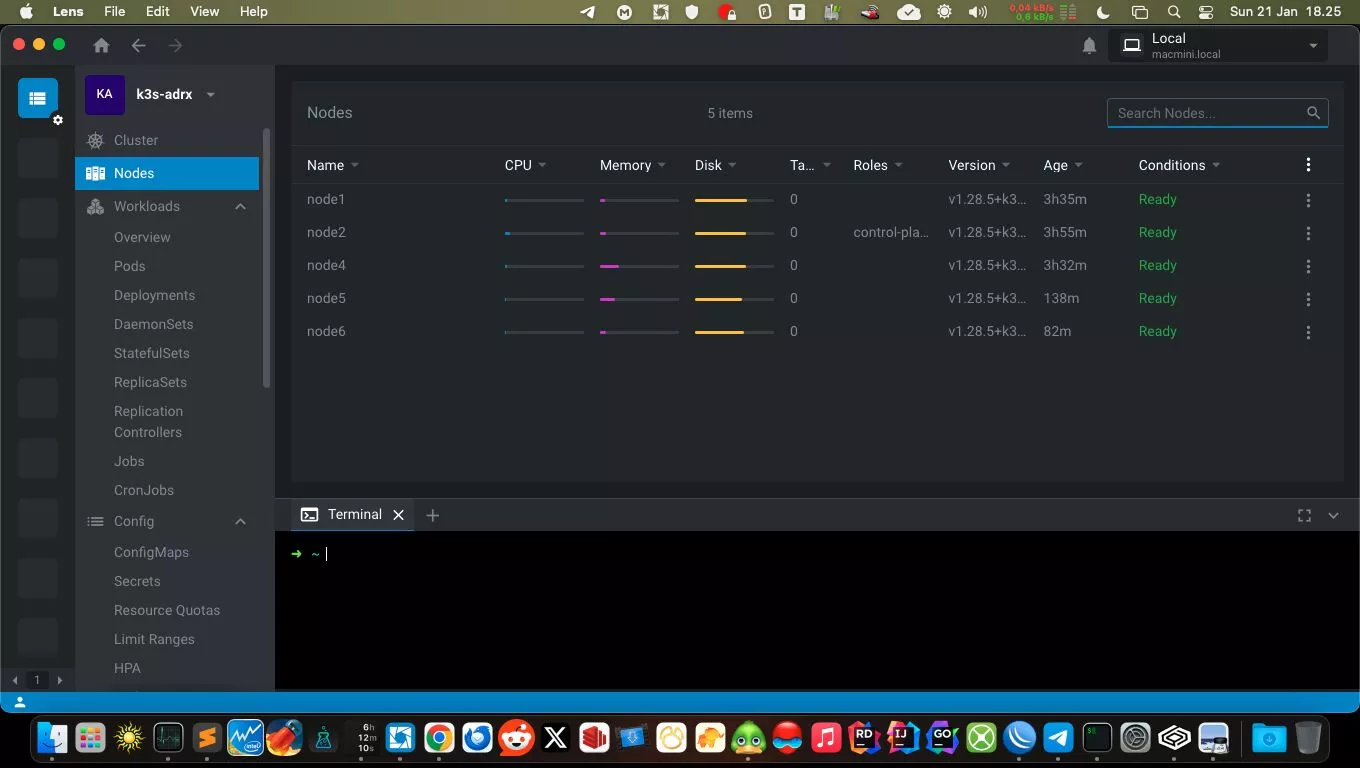Open Sublime Text from the Dock
The width and height of the screenshot is (1360, 768).
click(207, 738)
